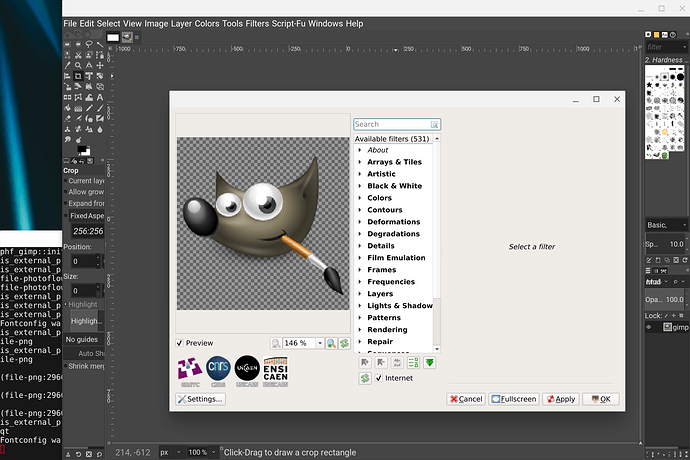Select the Rectangle Select tool
Image resolution: width=690 pixels, height=460 pixels.
pos(67,44)
